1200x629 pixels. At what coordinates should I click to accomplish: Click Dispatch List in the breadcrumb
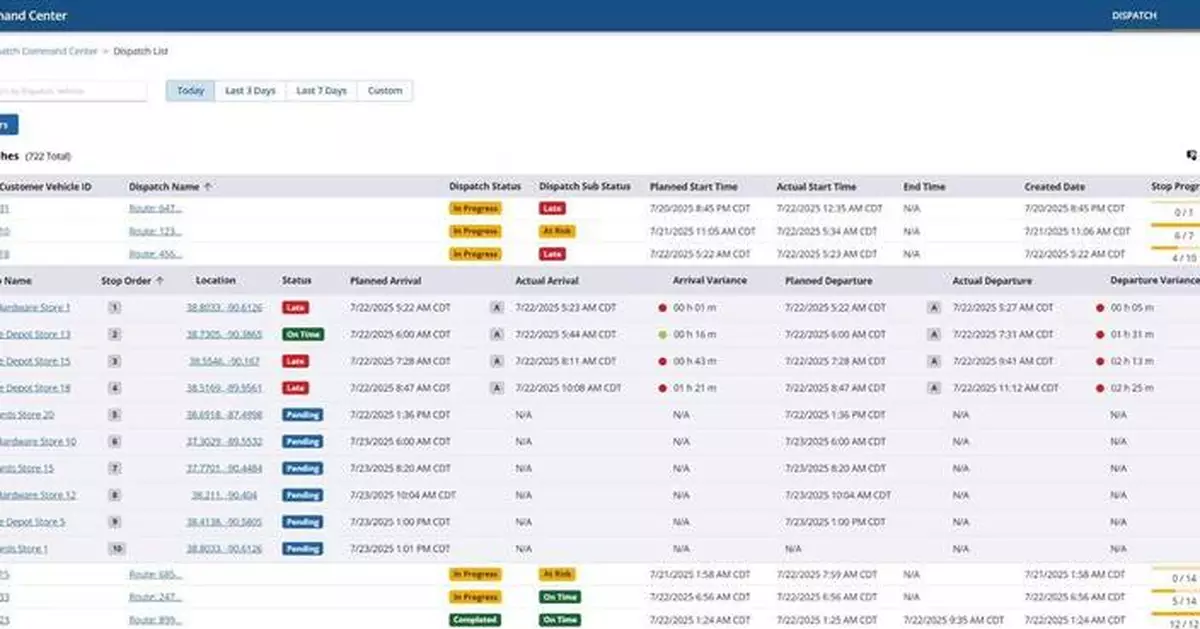(x=141, y=50)
